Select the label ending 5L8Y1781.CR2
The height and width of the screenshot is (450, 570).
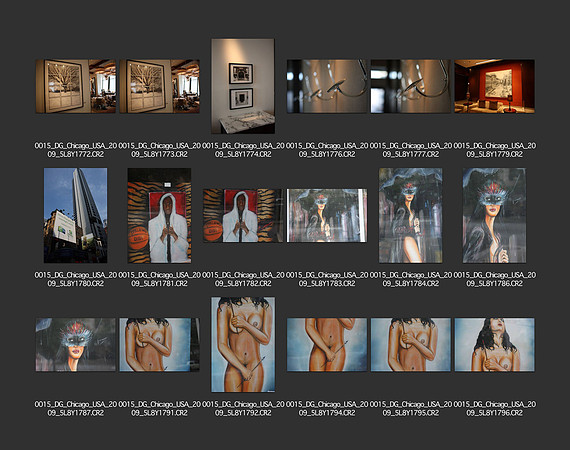[160, 279]
